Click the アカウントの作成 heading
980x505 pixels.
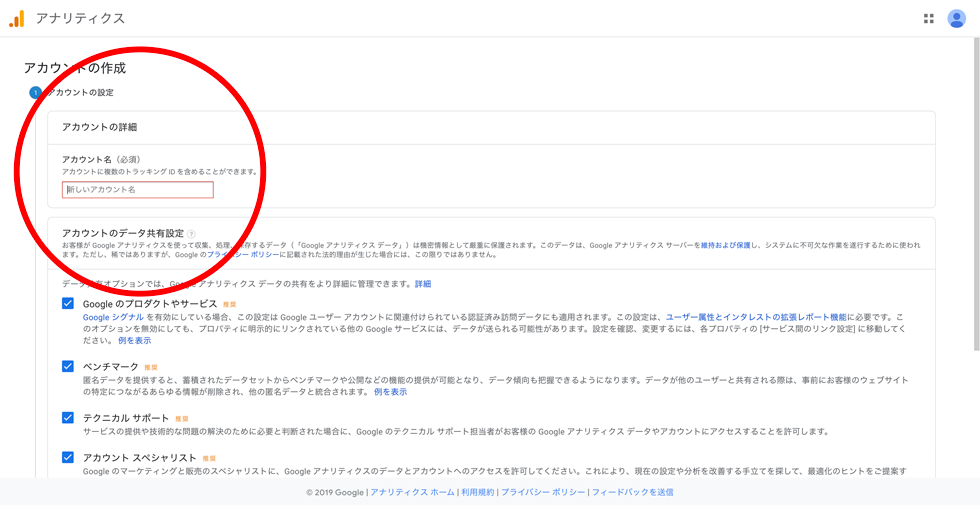(x=75, y=68)
